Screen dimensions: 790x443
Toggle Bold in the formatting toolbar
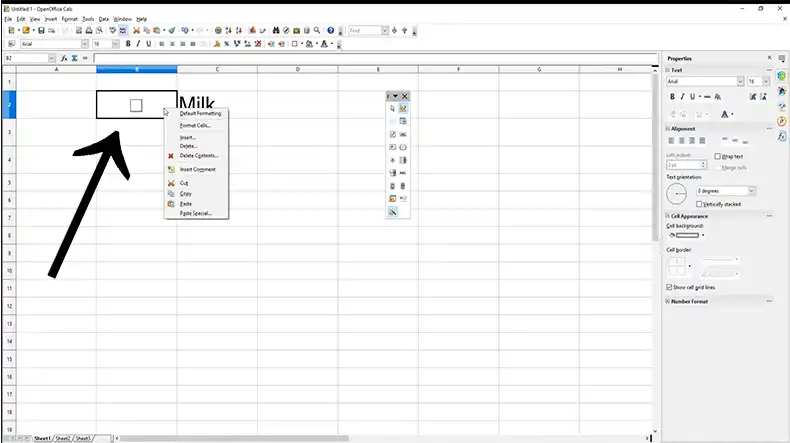point(128,44)
